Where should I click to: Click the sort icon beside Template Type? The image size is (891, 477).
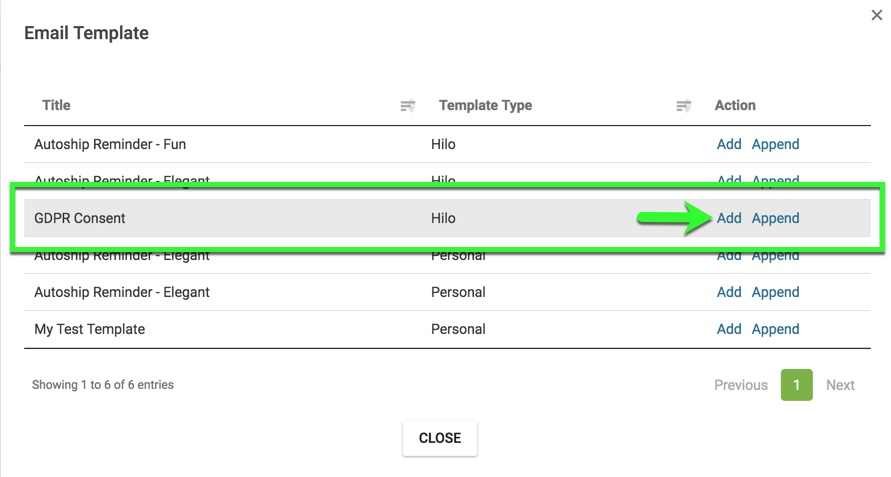pyautogui.click(x=683, y=106)
